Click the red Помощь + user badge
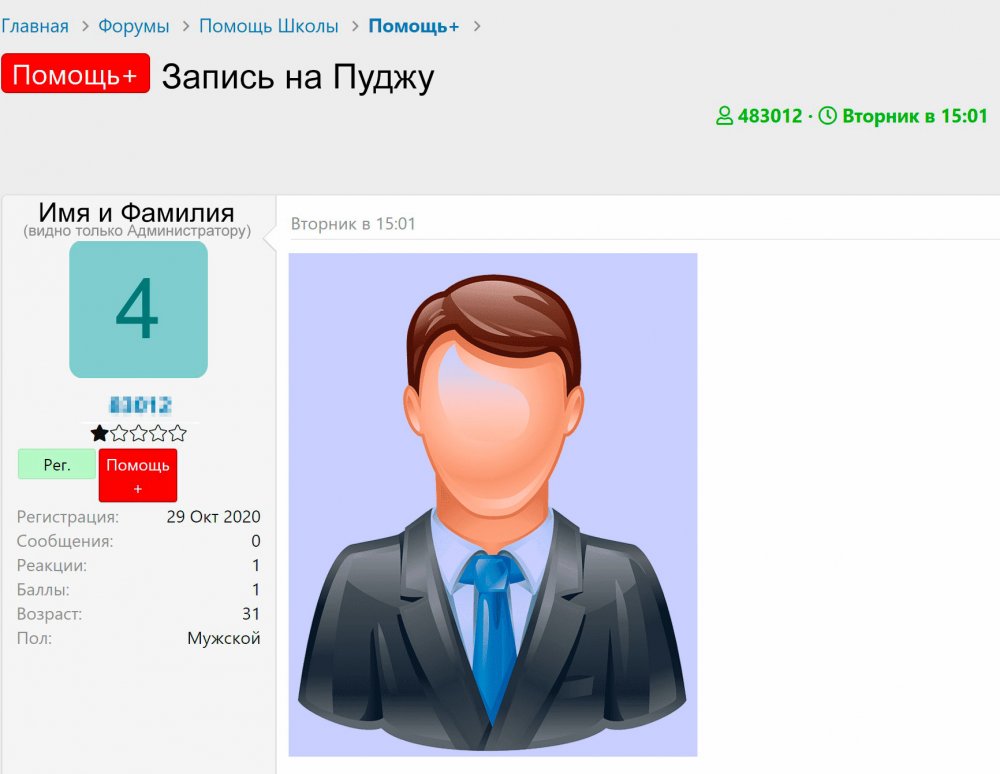The width and height of the screenshot is (1000, 774). tap(138, 476)
